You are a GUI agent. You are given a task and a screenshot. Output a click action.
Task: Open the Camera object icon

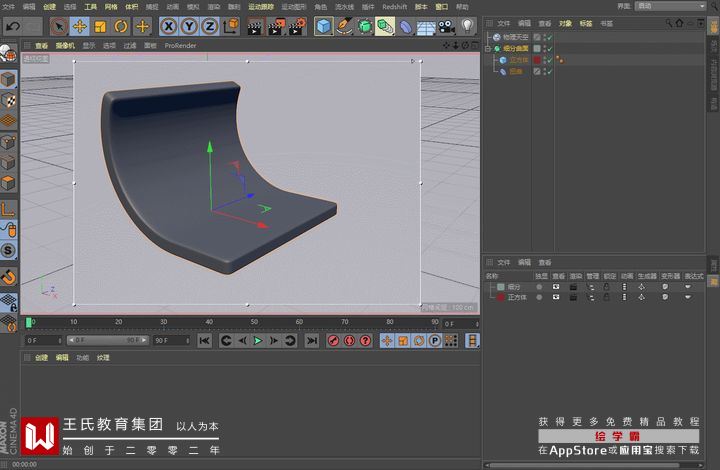pos(445,26)
